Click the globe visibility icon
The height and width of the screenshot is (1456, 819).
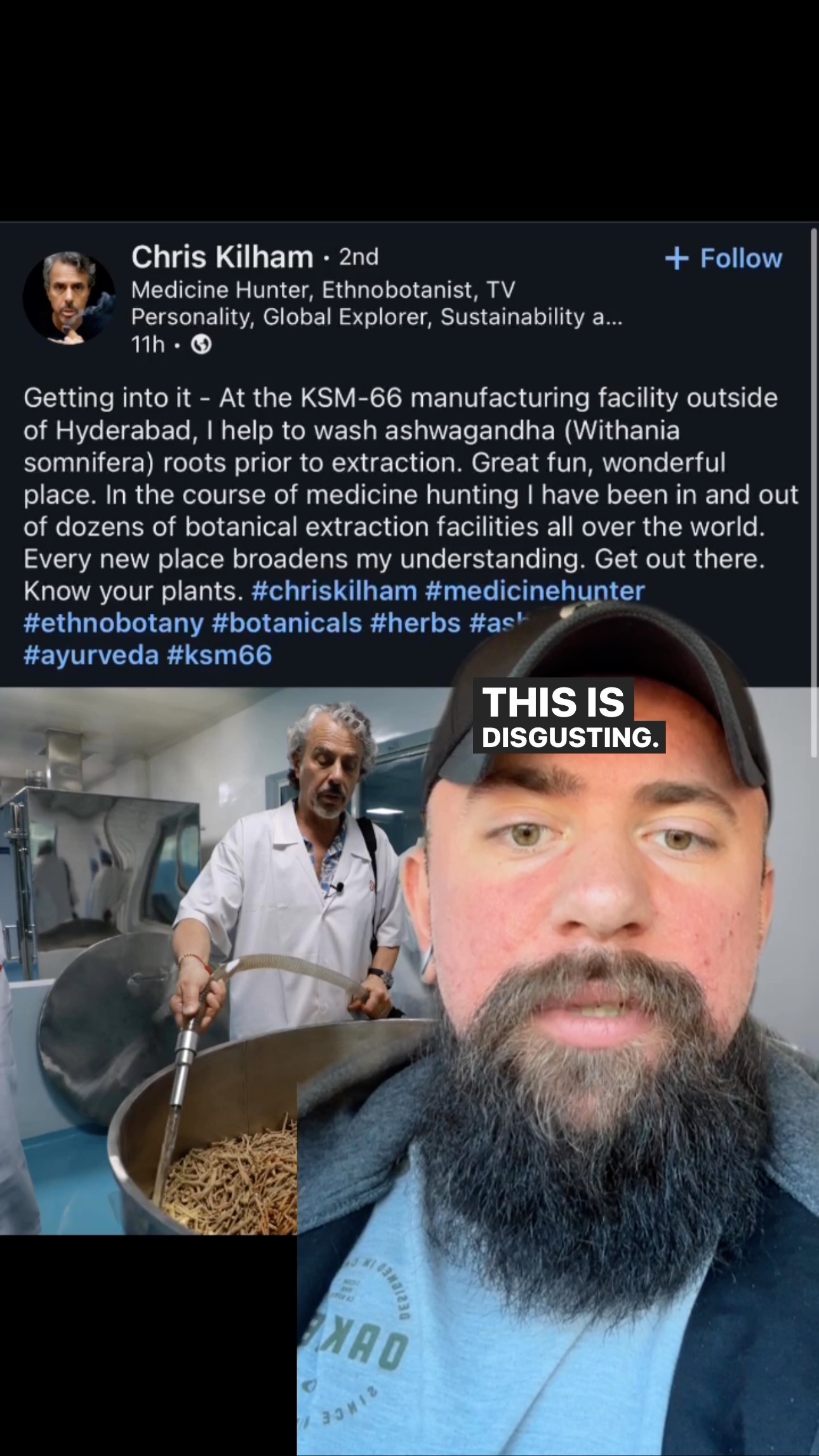point(201,345)
